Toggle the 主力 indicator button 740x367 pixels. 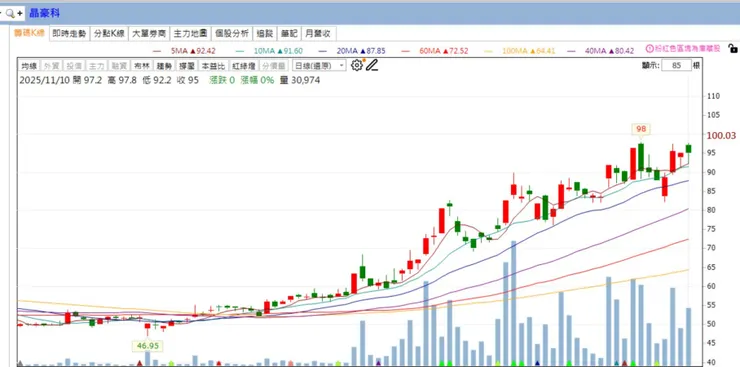pos(96,66)
